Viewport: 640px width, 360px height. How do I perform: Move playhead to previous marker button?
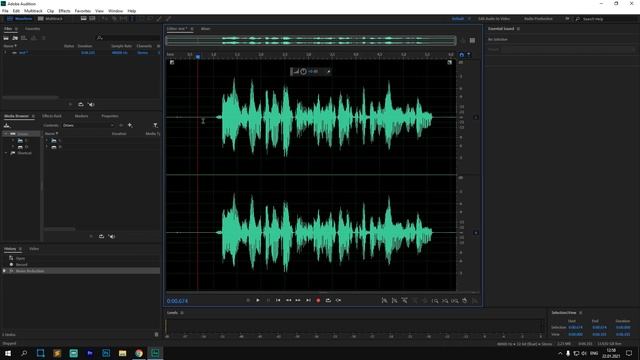coord(278,300)
